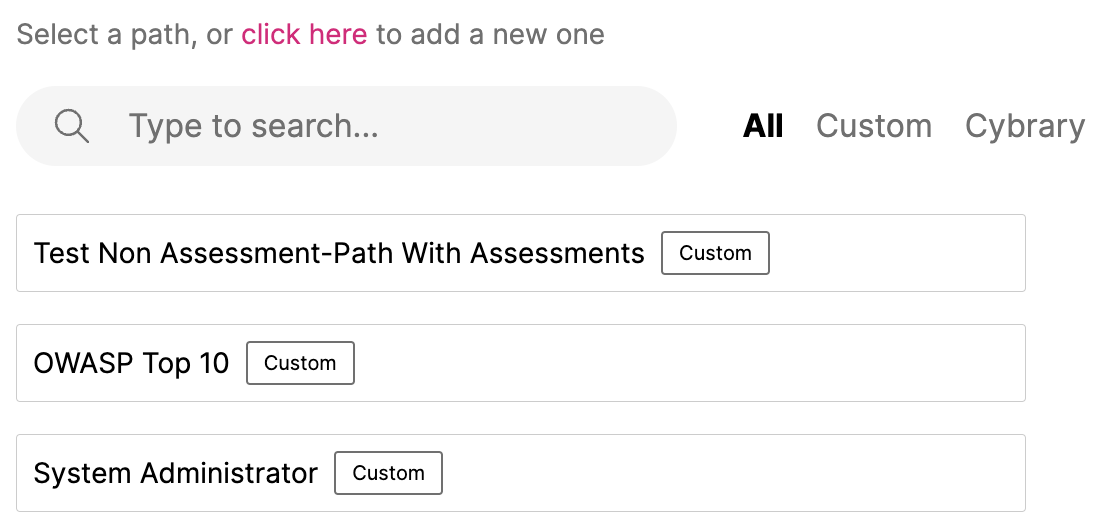
Task: Click the Custom badge next to OWASP Top 10
Action: [300, 363]
